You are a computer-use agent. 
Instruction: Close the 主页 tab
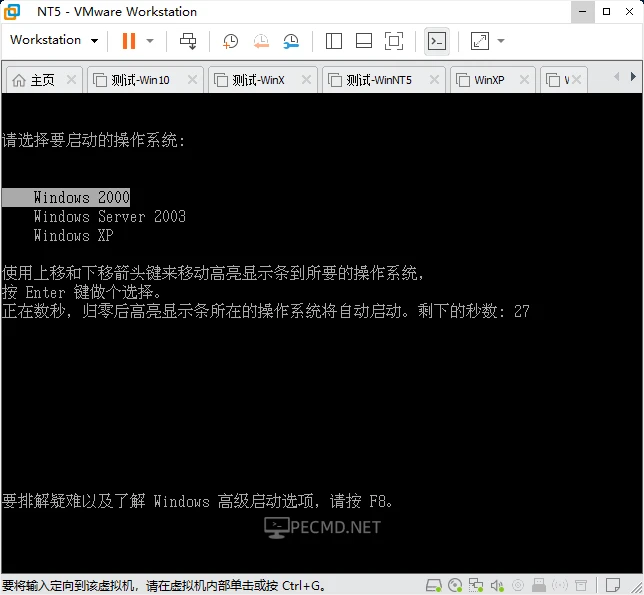[x=71, y=80]
